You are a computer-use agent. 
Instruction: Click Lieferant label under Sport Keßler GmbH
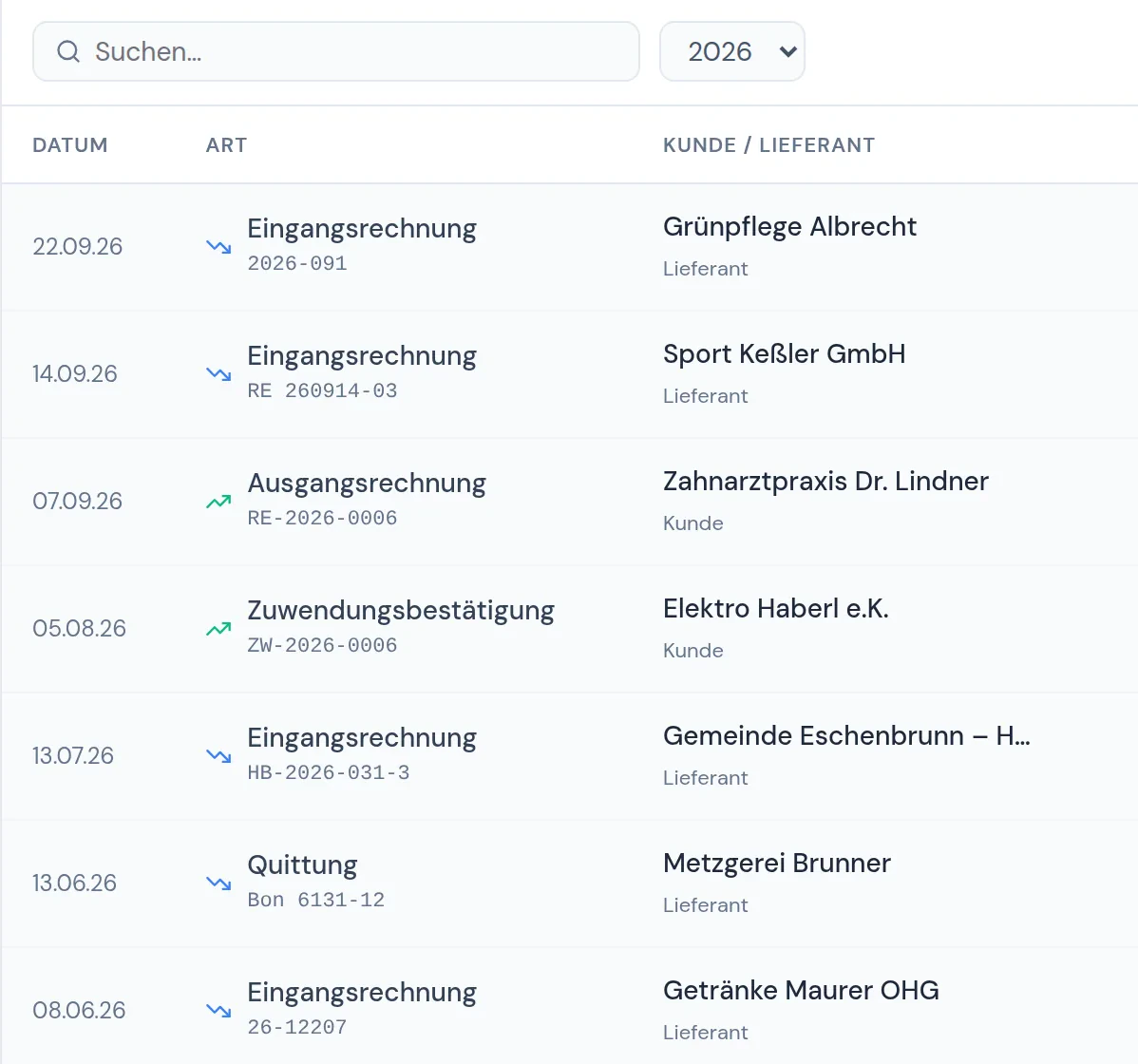[706, 396]
